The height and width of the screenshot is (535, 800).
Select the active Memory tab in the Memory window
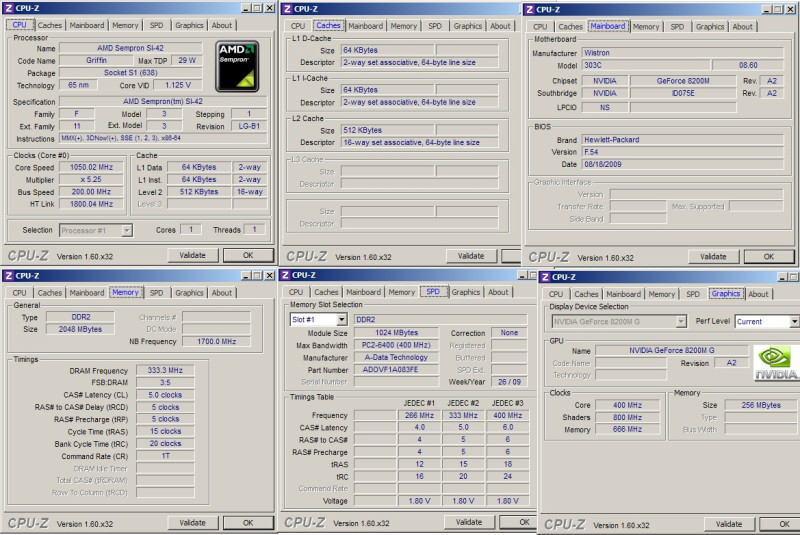pyautogui.click(x=126, y=293)
